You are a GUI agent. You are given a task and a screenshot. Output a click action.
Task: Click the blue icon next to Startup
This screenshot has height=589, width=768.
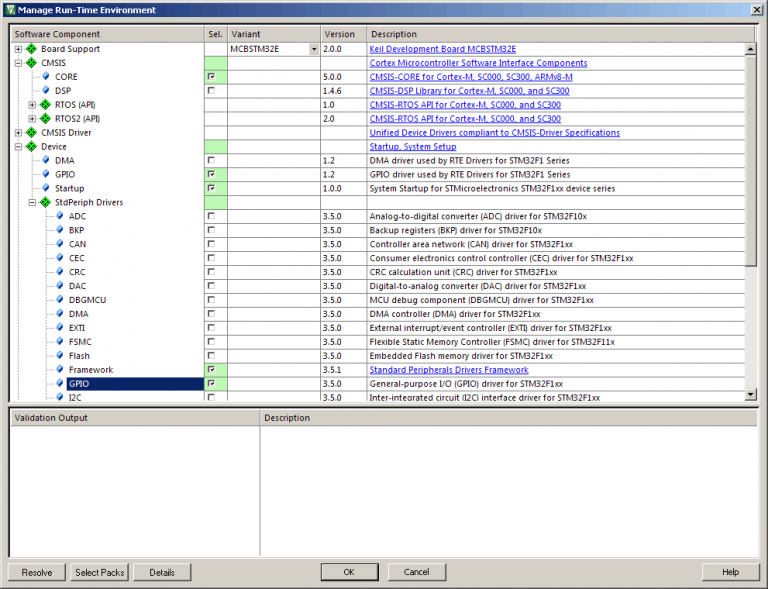[x=45, y=189]
